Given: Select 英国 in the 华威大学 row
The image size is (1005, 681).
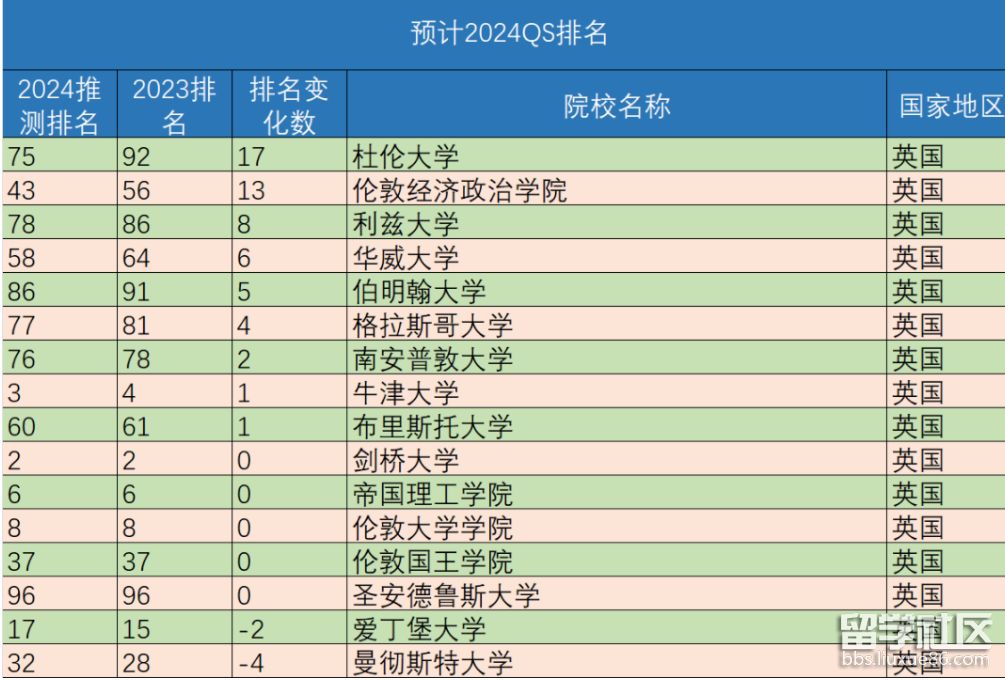Looking at the screenshot, I should pyautogui.click(x=918, y=258).
